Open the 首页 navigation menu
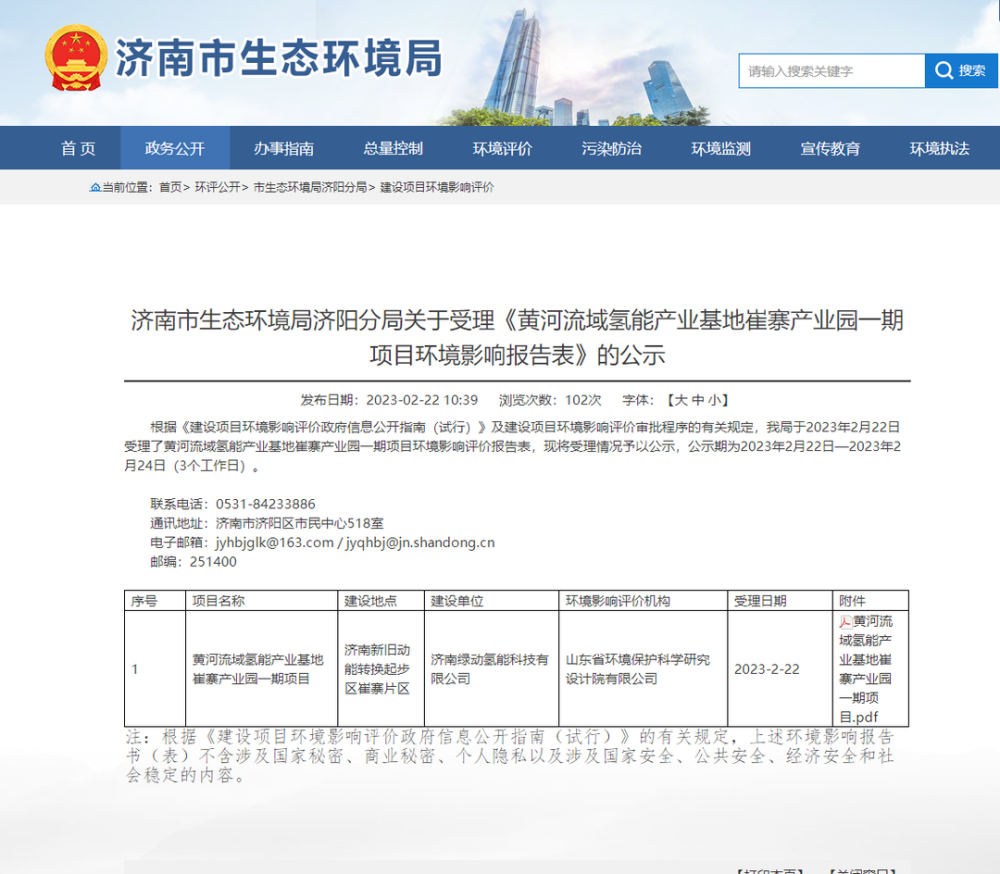 78,149
